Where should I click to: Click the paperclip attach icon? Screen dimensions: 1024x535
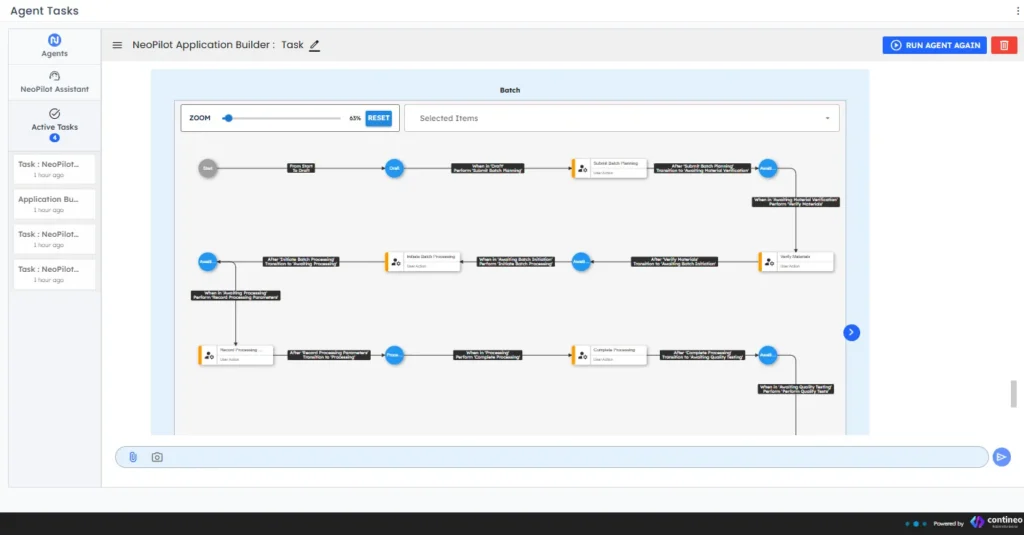133,457
